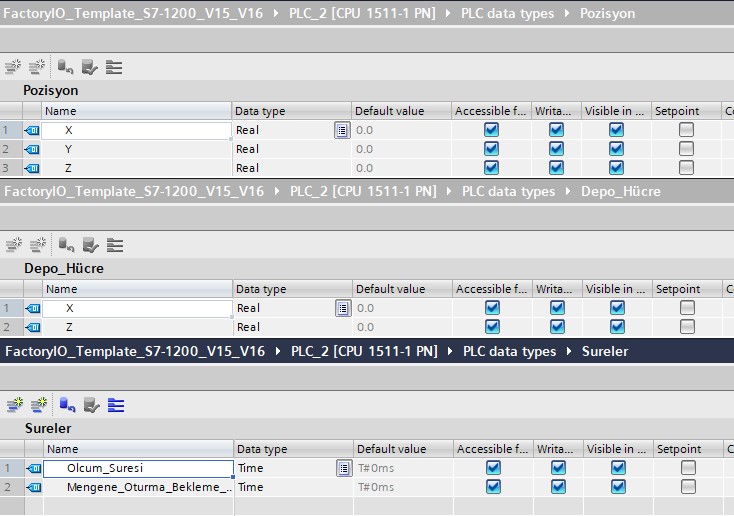The width and height of the screenshot is (734, 516).
Task: Select the Mengene_Oturma_Bekleme name cell
Action: [x=138, y=487]
